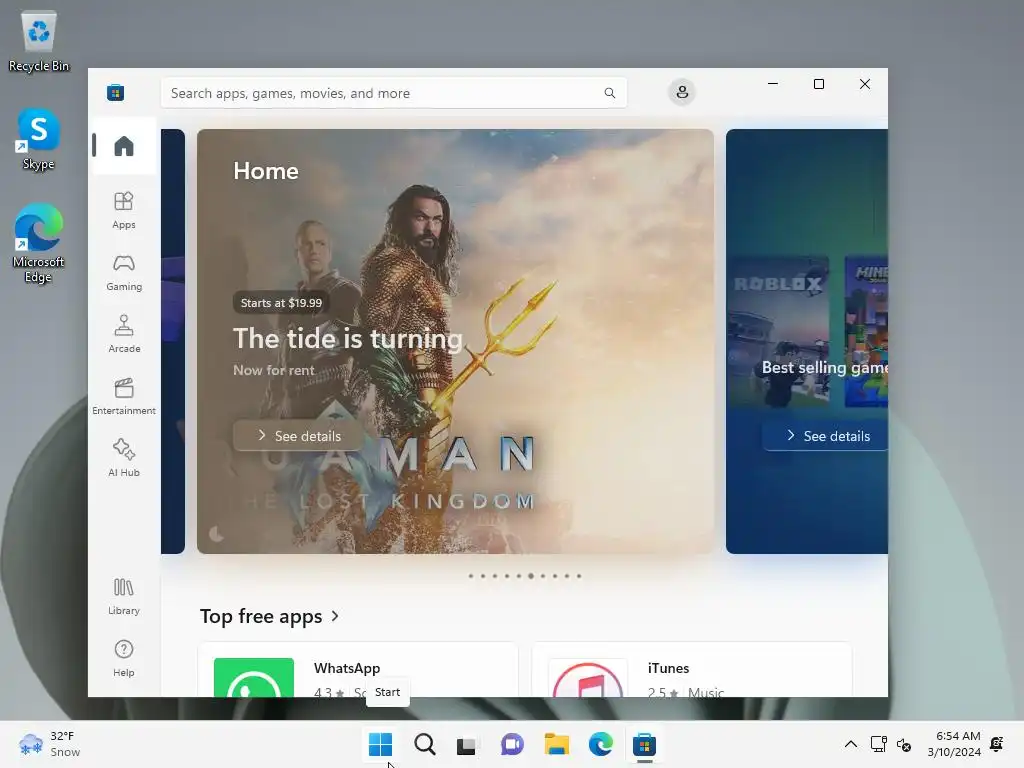Click the Microsoft Store logo icon
Image resolution: width=1024 pixels, height=768 pixels.
pos(116,93)
